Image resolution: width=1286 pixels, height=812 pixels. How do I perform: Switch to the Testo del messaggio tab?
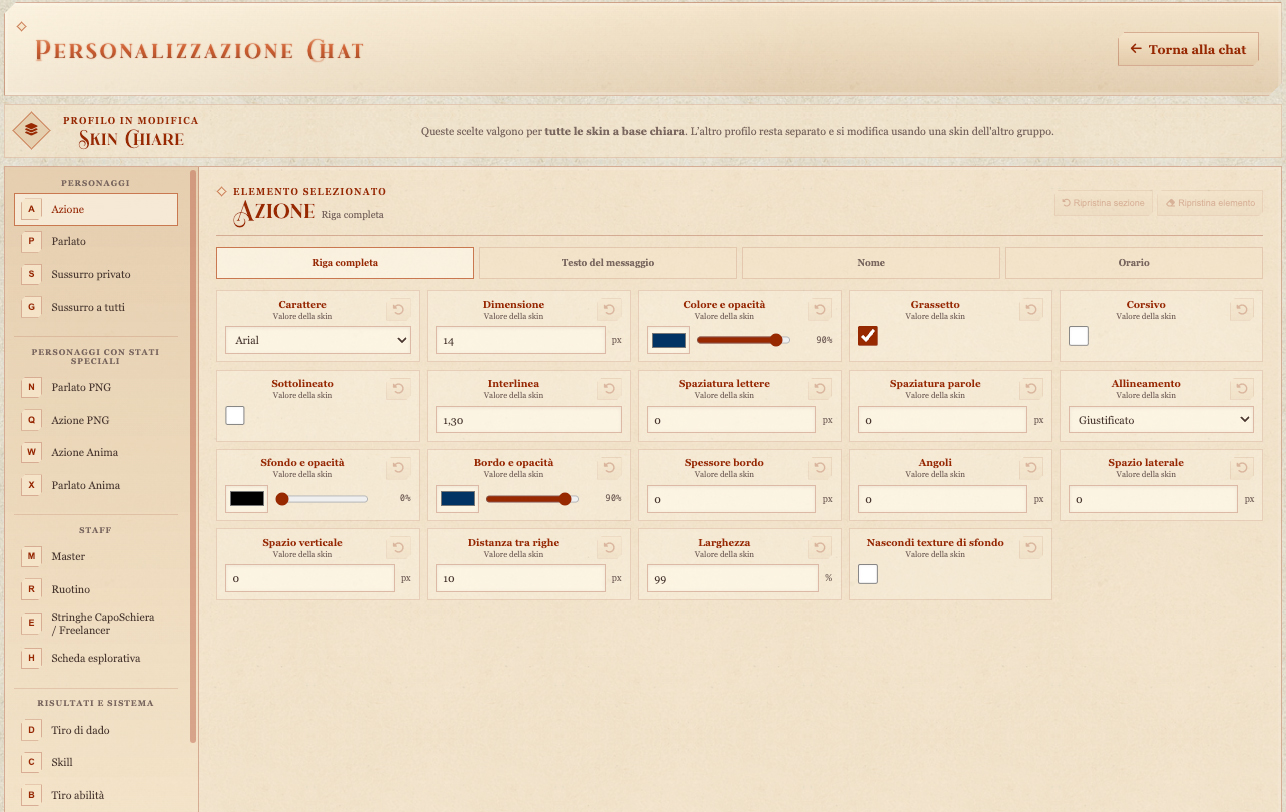click(x=608, y=263)
